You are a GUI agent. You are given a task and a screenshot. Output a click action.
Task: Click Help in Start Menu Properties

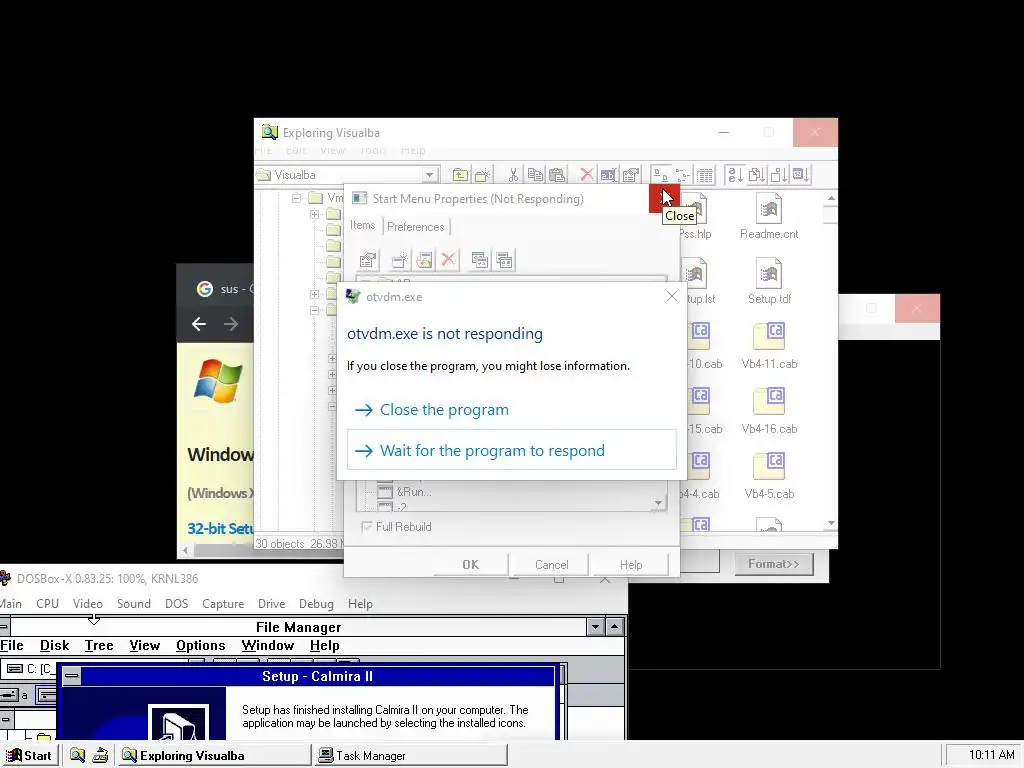pos(631,564)
